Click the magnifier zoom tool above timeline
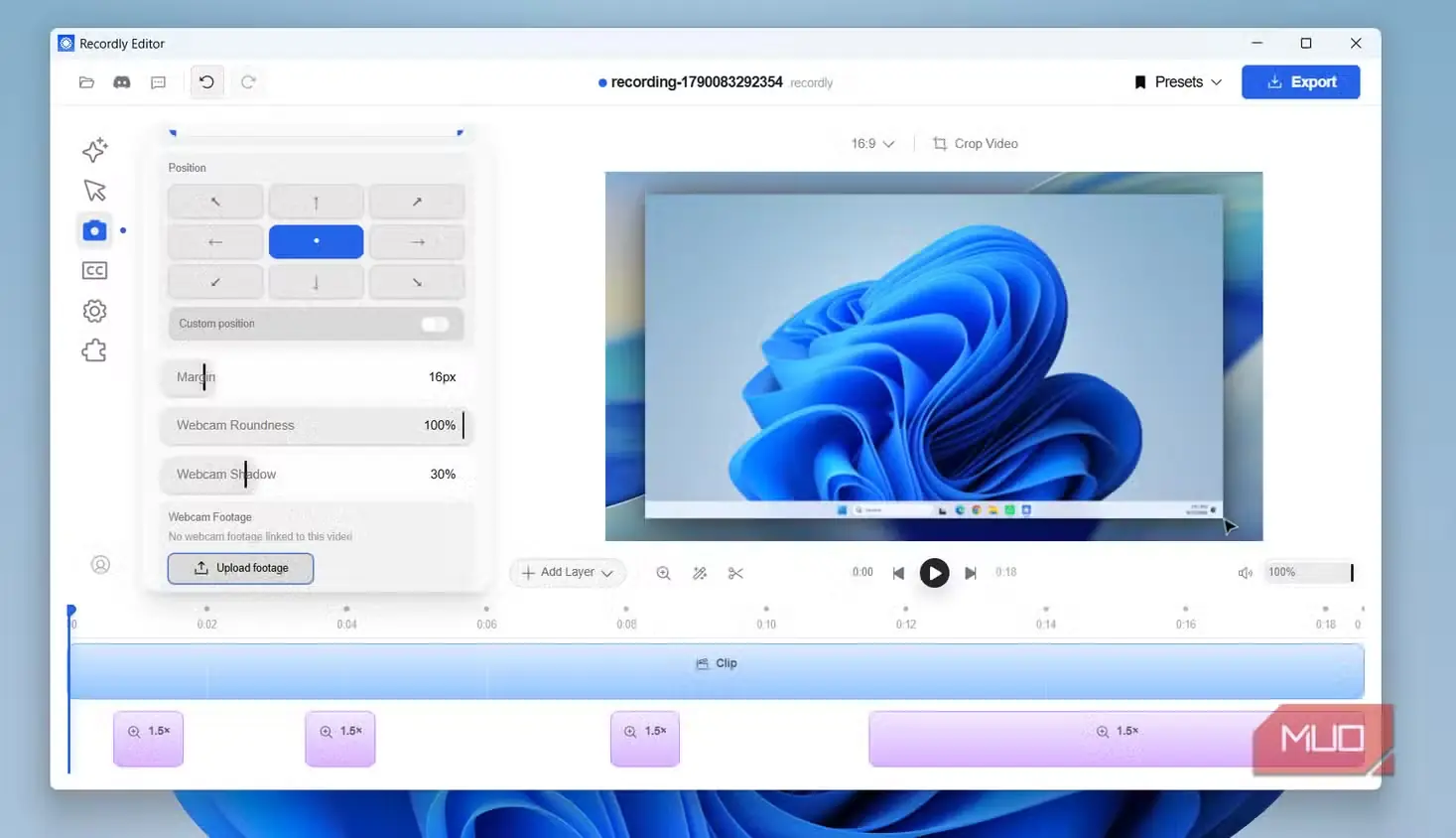This screenshot has width=1456, height=838. [x=663, y=573]
